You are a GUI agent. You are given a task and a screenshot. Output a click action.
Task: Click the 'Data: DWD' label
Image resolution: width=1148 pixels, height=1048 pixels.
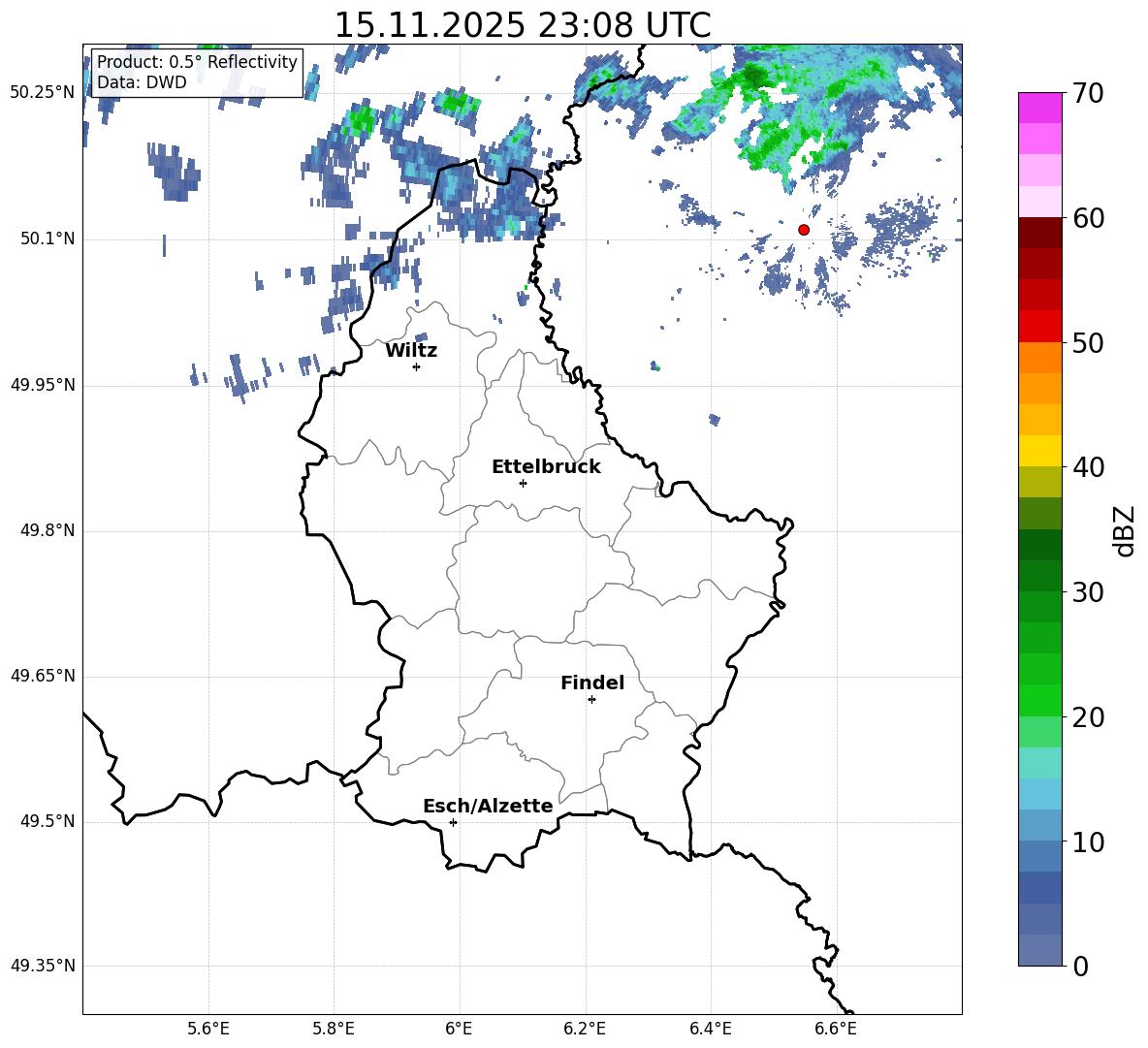click(142, 82)
